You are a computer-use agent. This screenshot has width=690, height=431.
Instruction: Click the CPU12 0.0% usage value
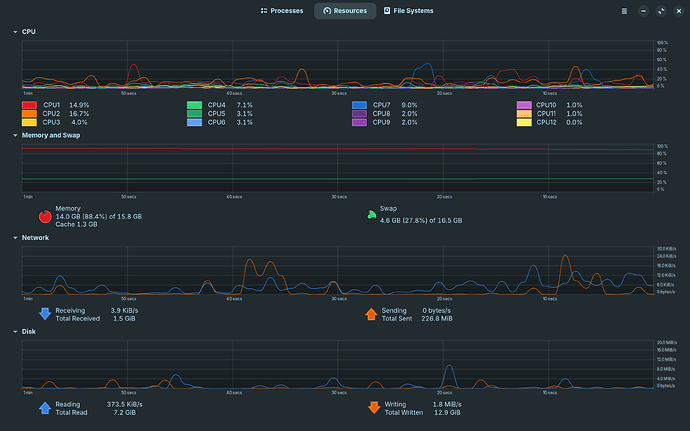574,122
